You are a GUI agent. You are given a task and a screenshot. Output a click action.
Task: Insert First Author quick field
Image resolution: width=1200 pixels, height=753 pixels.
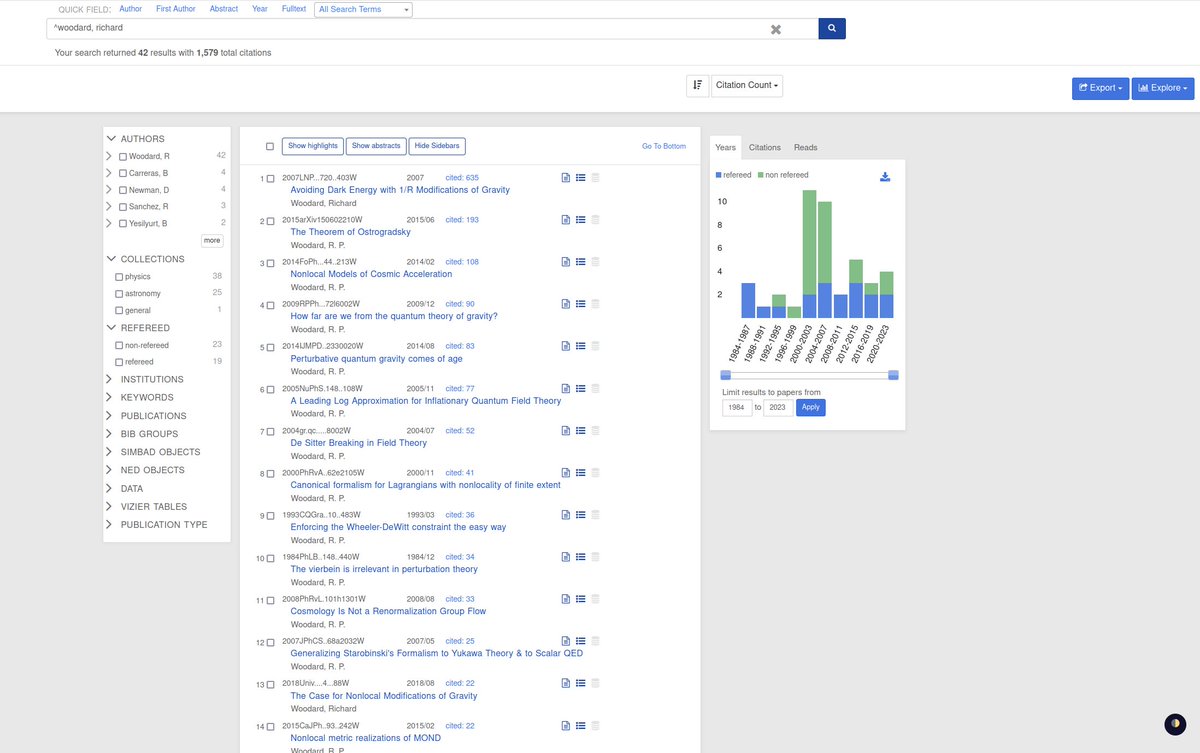pyautogui.click(x=176, y=9)
